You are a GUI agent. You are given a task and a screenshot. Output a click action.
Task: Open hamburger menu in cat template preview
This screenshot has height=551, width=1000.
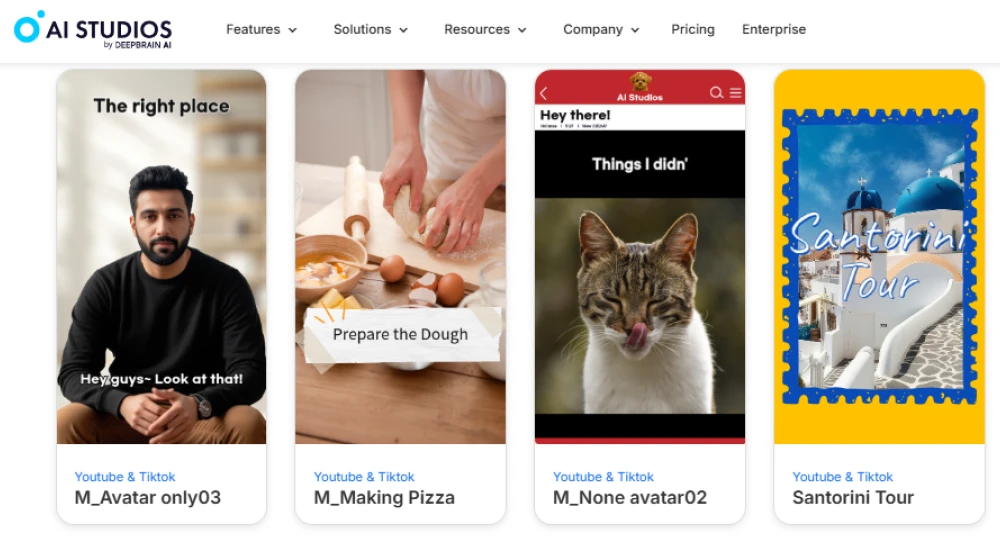[x=735, y=93]
